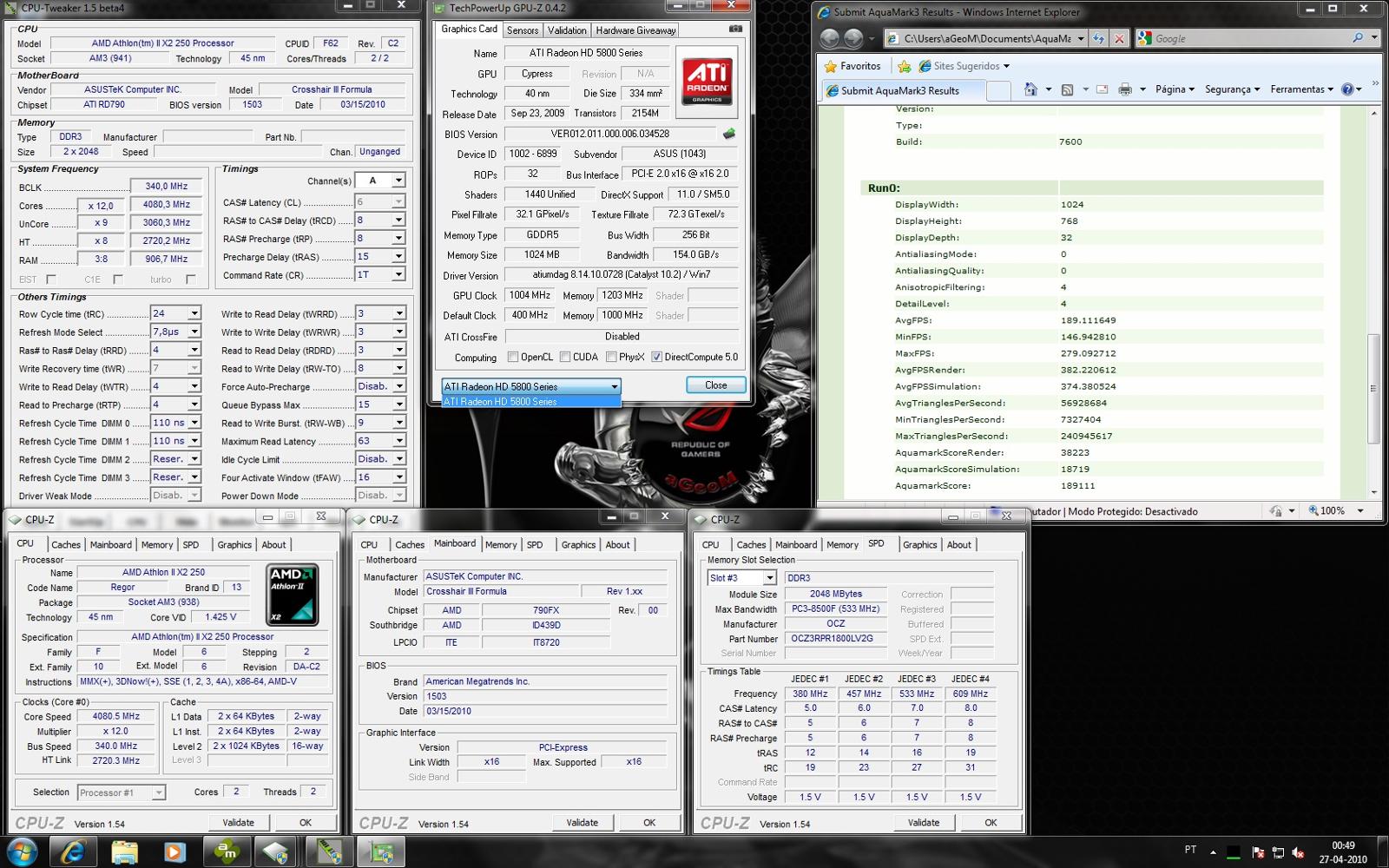Click the IE help question mark icon

pos(1347,89)
